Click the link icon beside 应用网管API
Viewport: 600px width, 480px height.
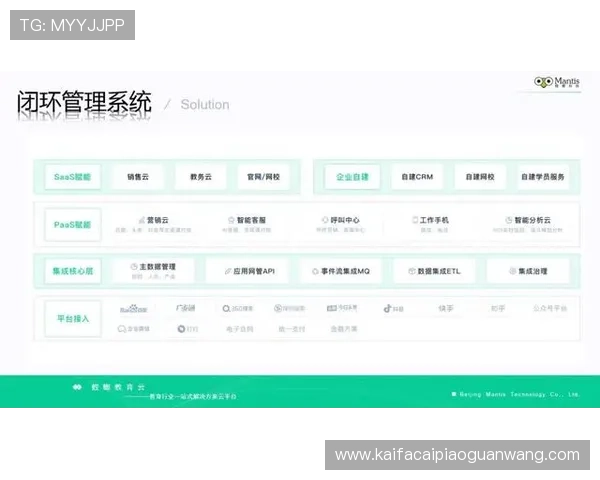(x=228, y=271)
